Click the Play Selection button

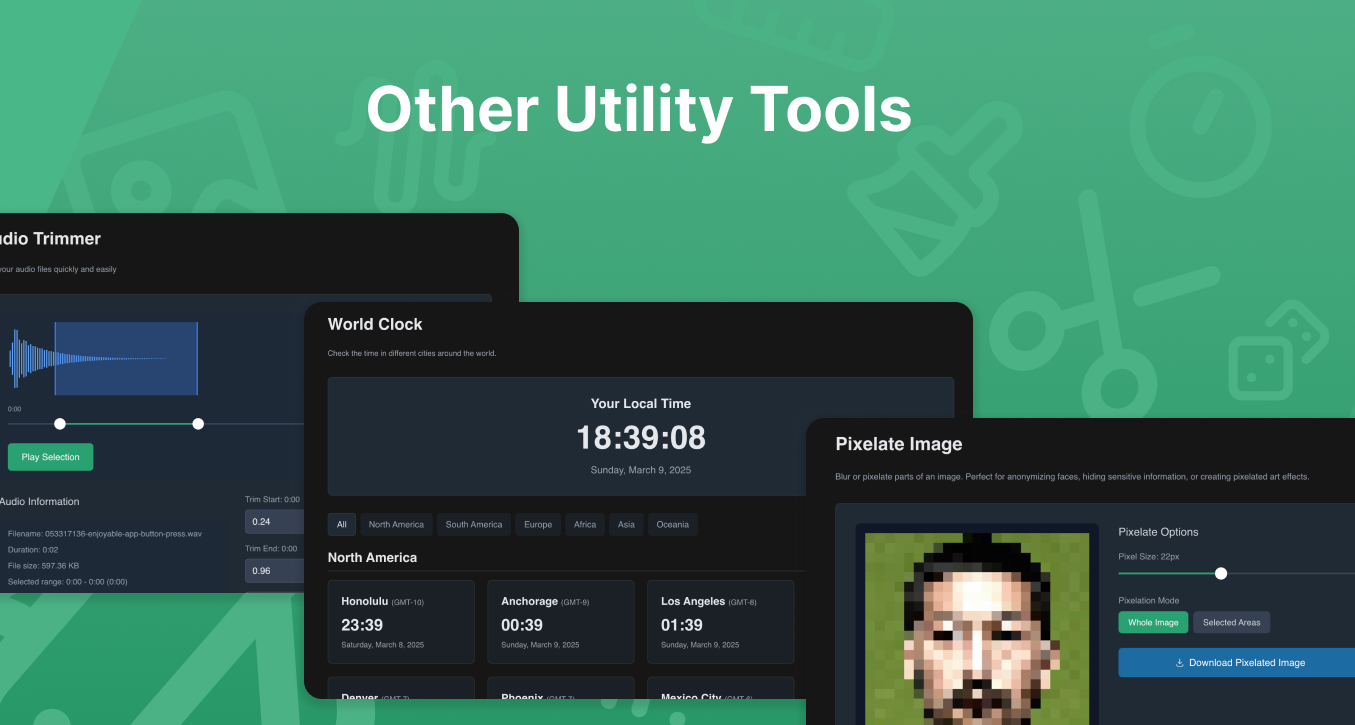pos(50,457)
